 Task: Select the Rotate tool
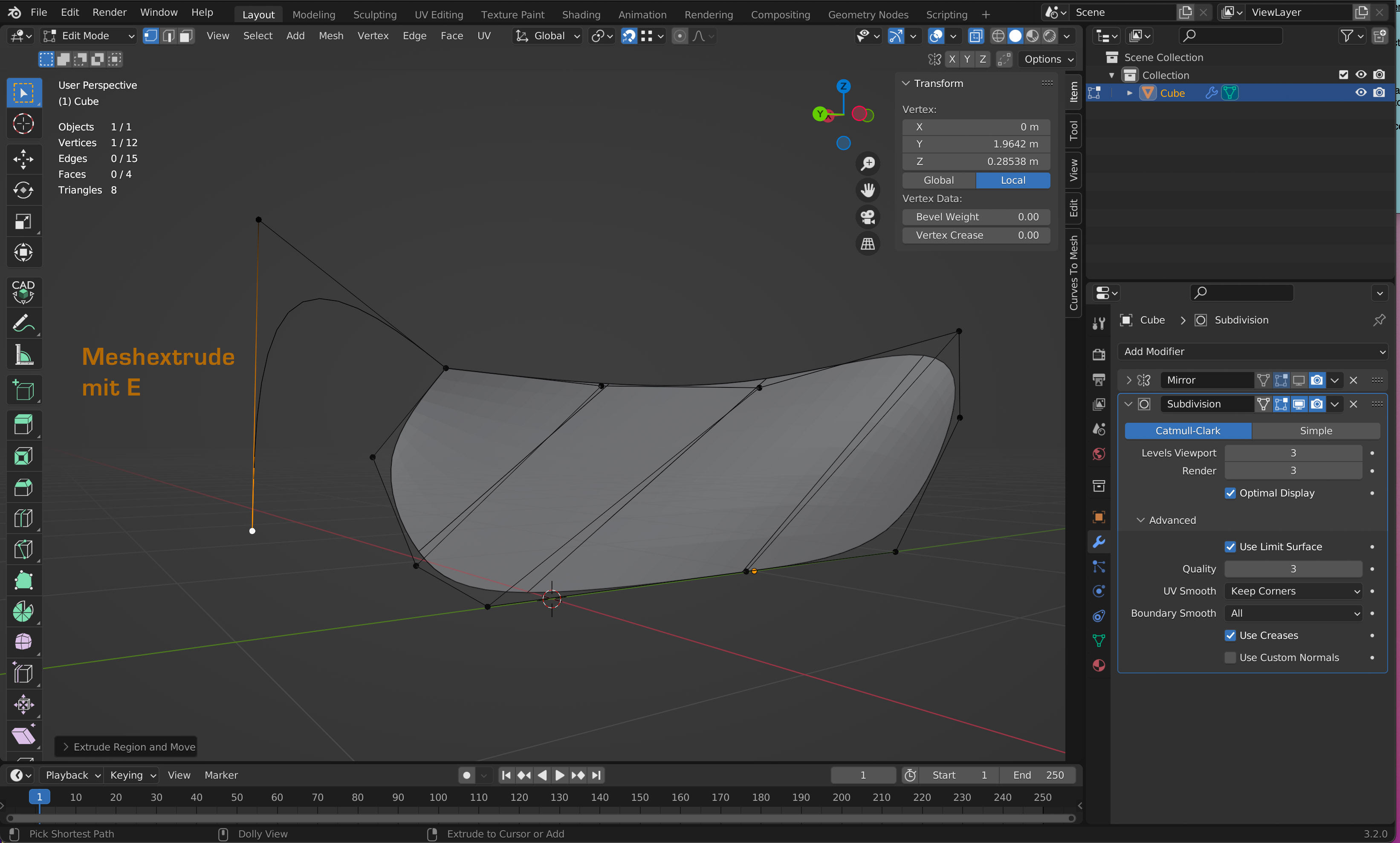pyautogui.click(x=23, y=191)
